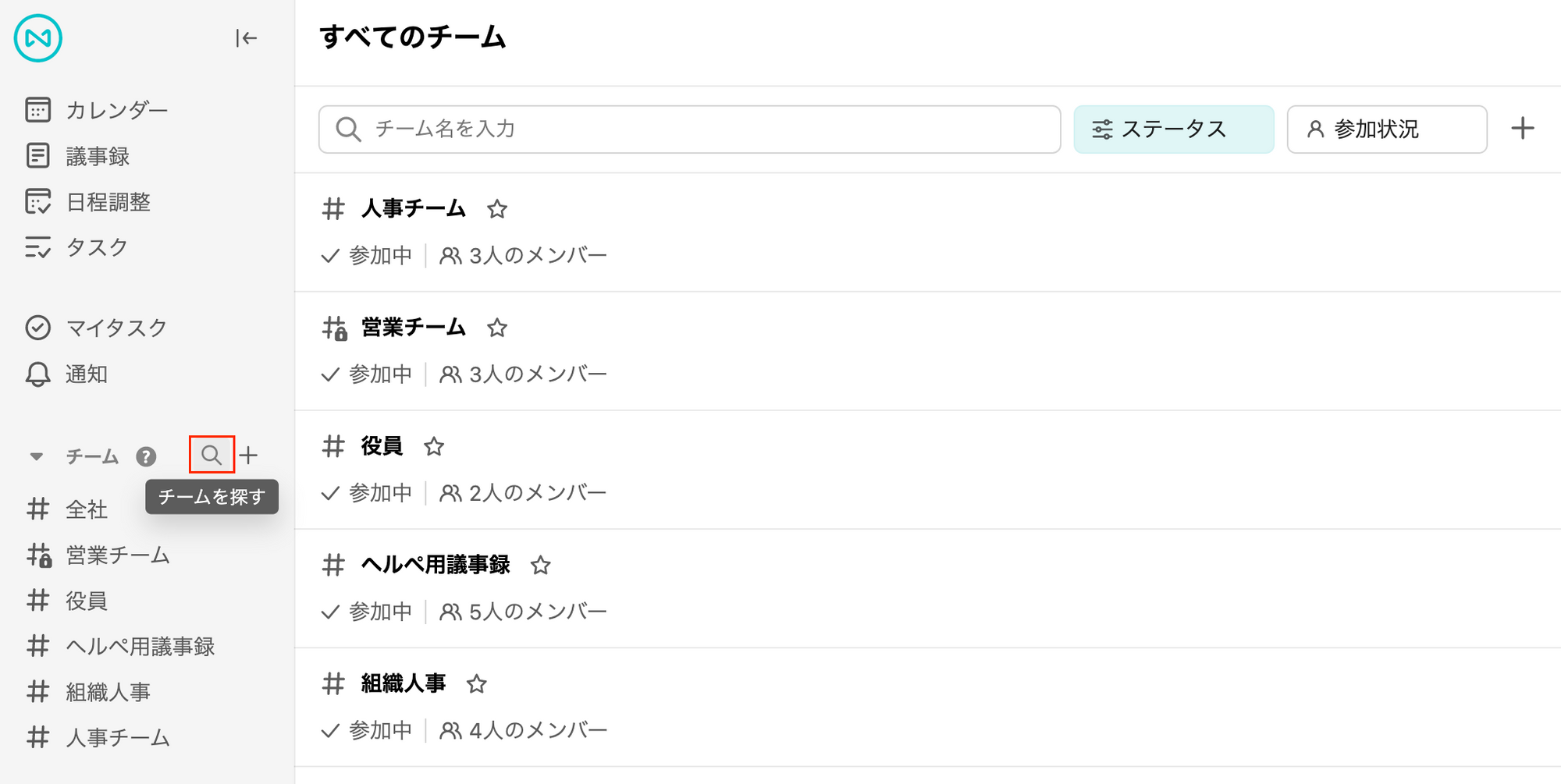Open マイタスク in the sidebar

point(96,328)
